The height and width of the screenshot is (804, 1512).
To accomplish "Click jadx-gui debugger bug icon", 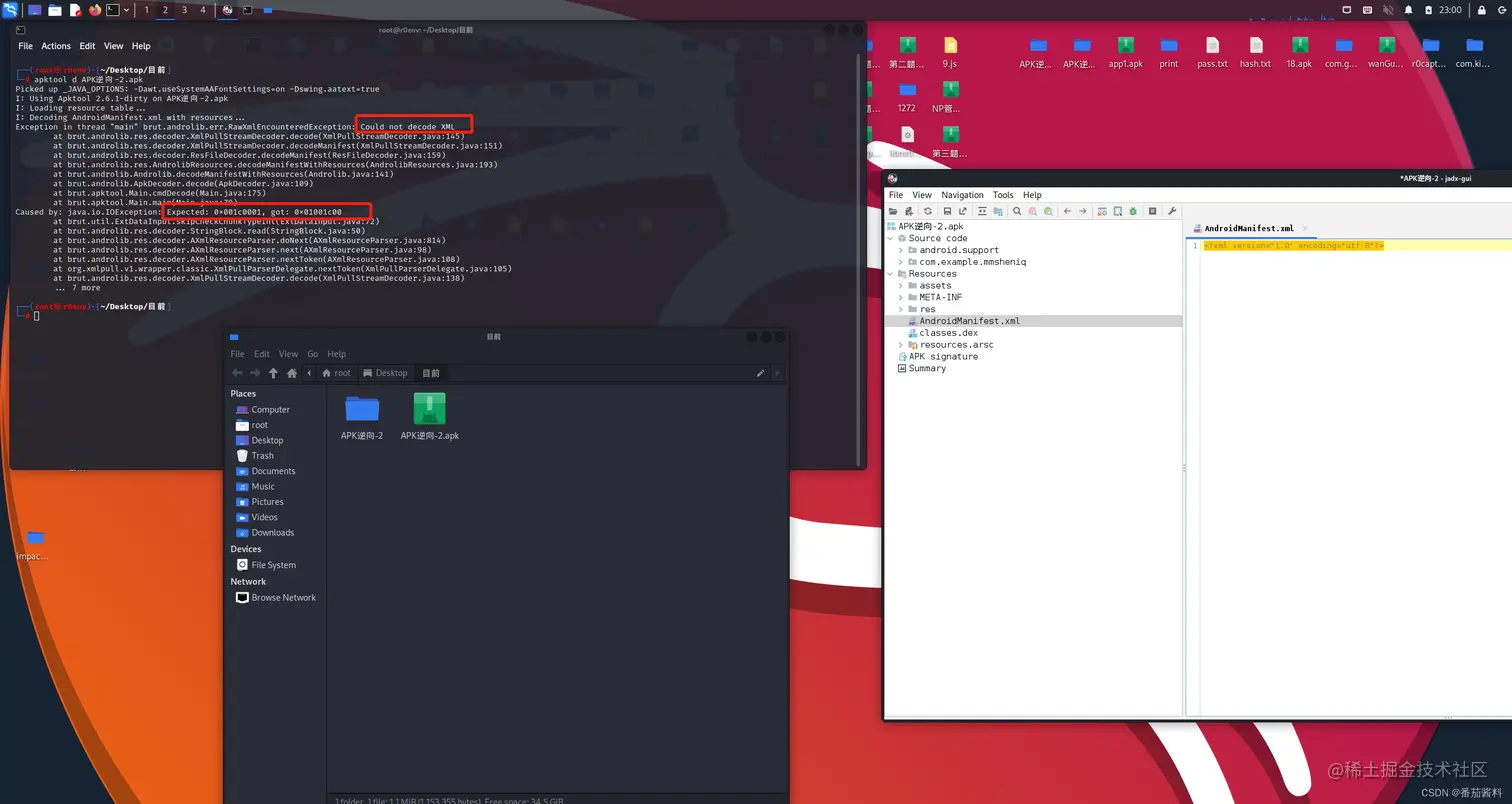I will [1133, 211].
